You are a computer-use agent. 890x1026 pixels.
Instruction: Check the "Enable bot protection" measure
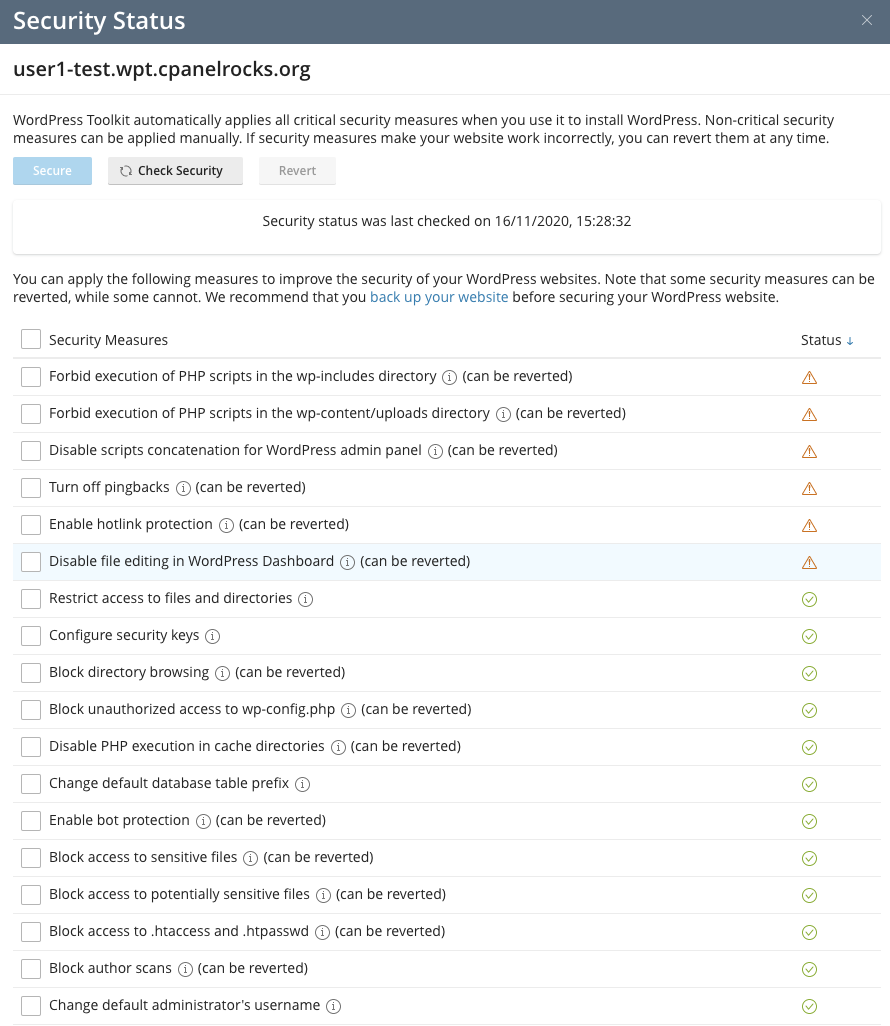[30, 821]
